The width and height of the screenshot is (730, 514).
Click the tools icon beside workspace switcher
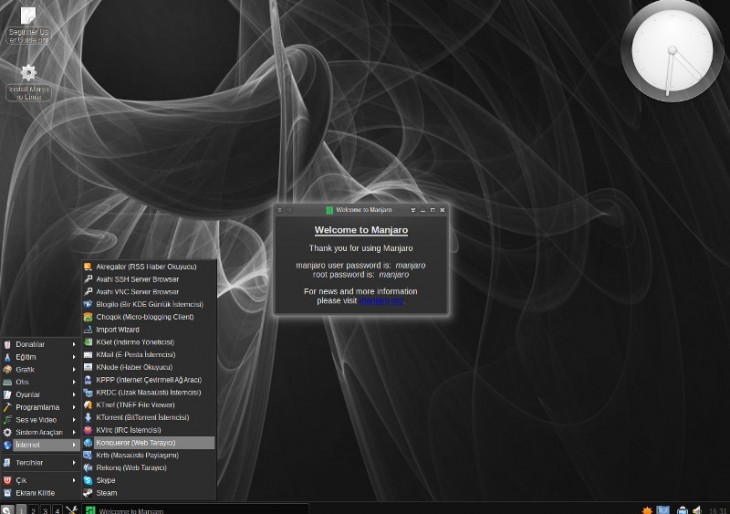tap(71, 510)
